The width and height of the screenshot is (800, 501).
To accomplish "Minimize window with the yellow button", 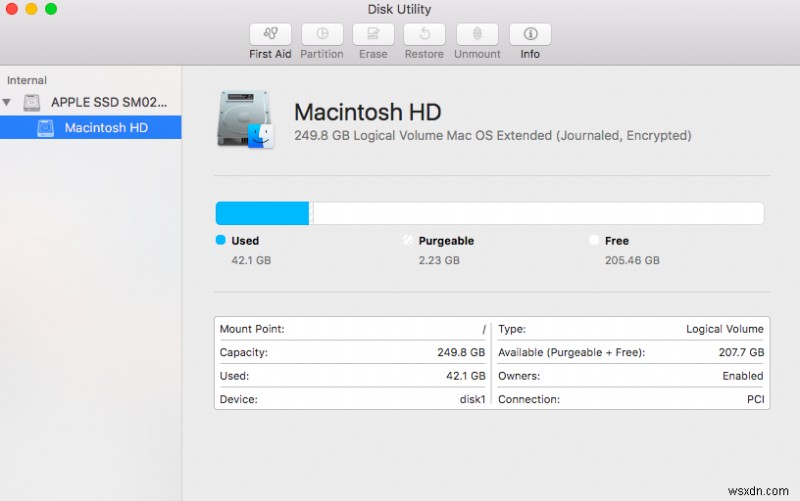I will [x=31, y=9].
